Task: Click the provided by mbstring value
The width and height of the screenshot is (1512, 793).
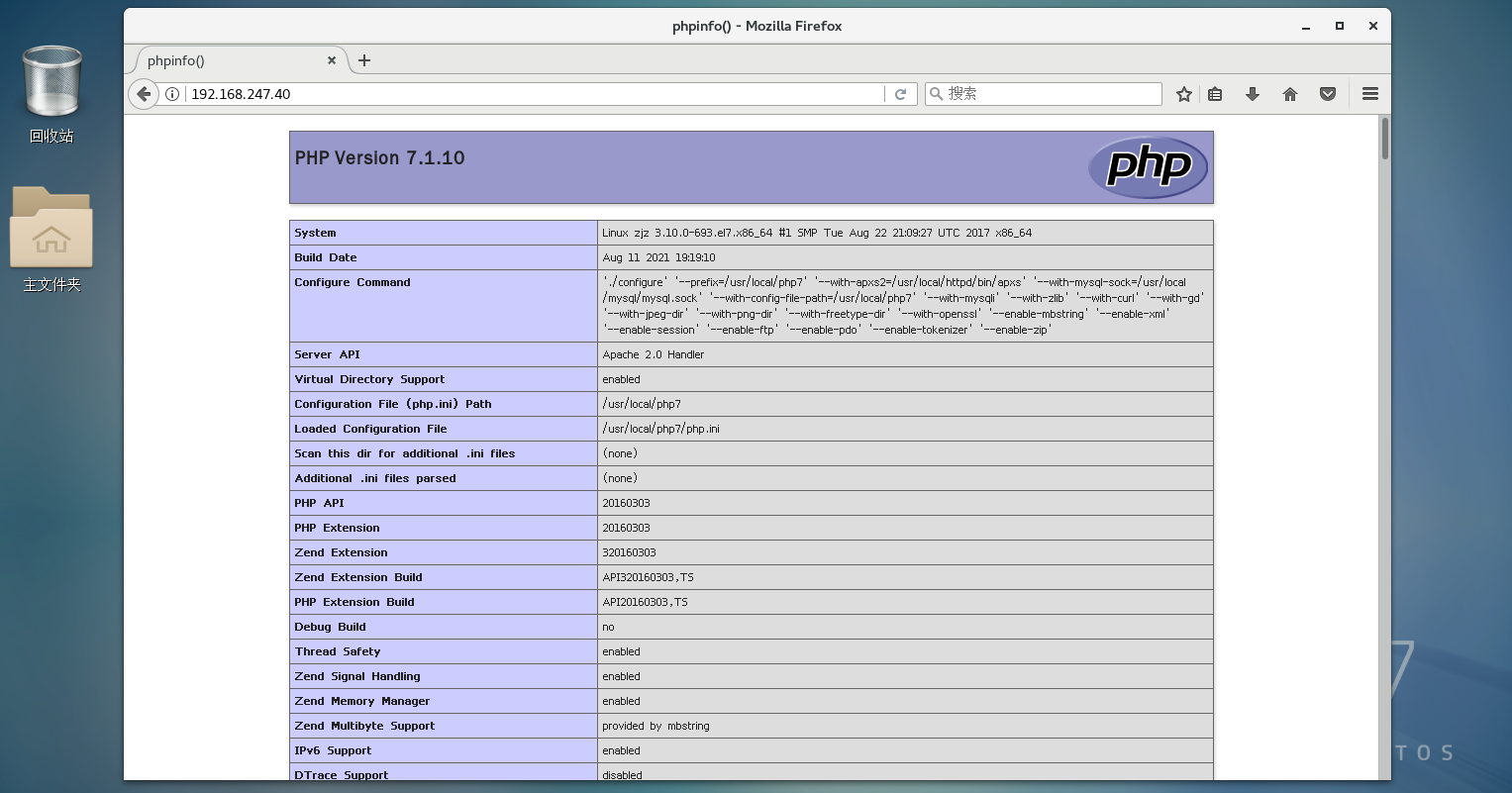Action: point(655,726)
